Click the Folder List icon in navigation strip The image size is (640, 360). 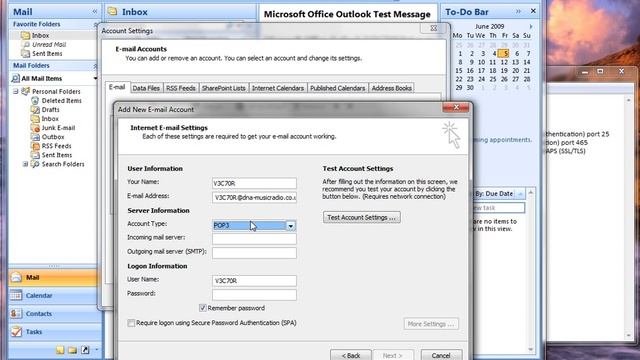(x=73, y=350)
